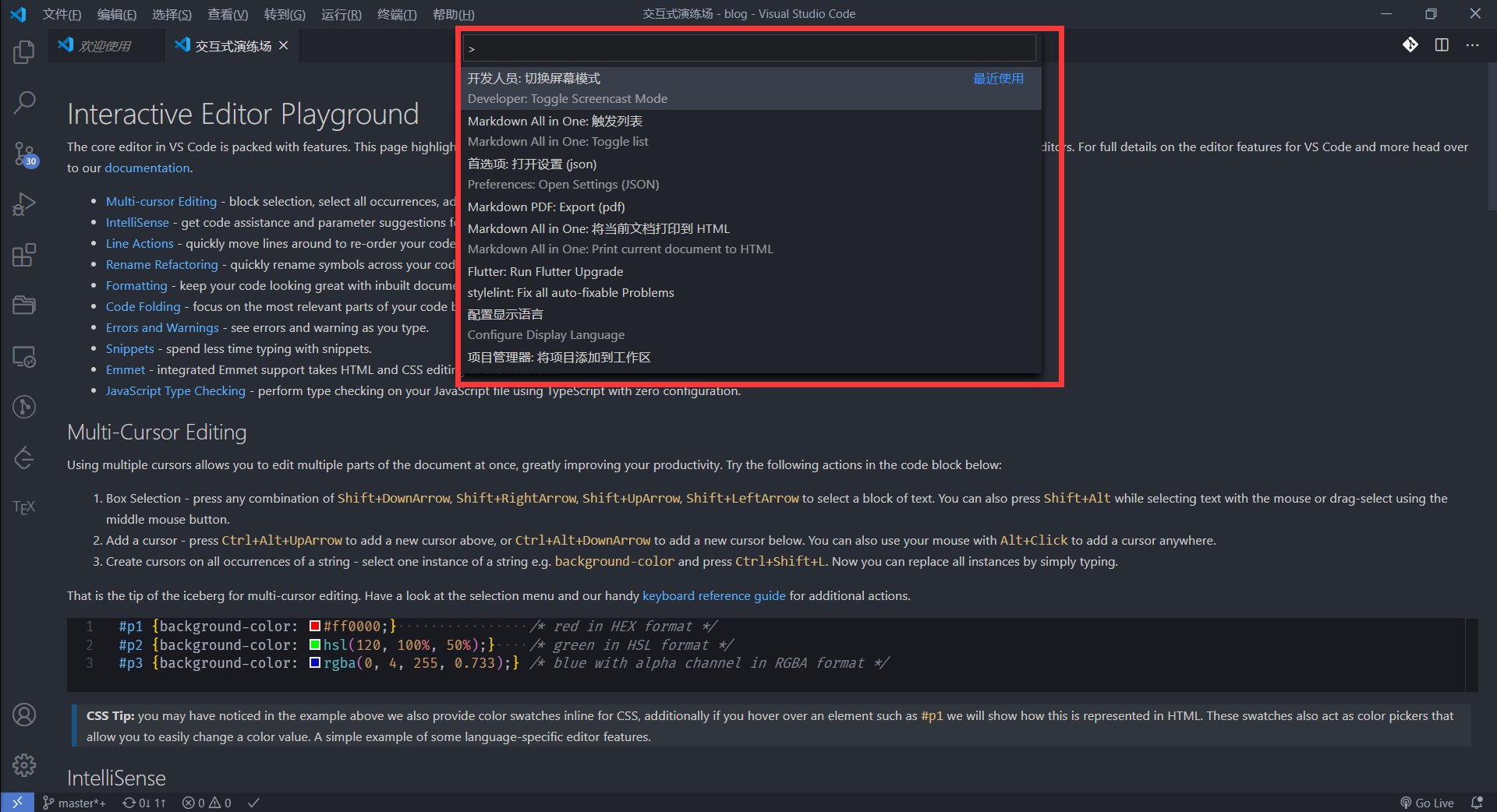
Task: Open the Search view icon
Action: pyautogui.click(x=24, y=102)
